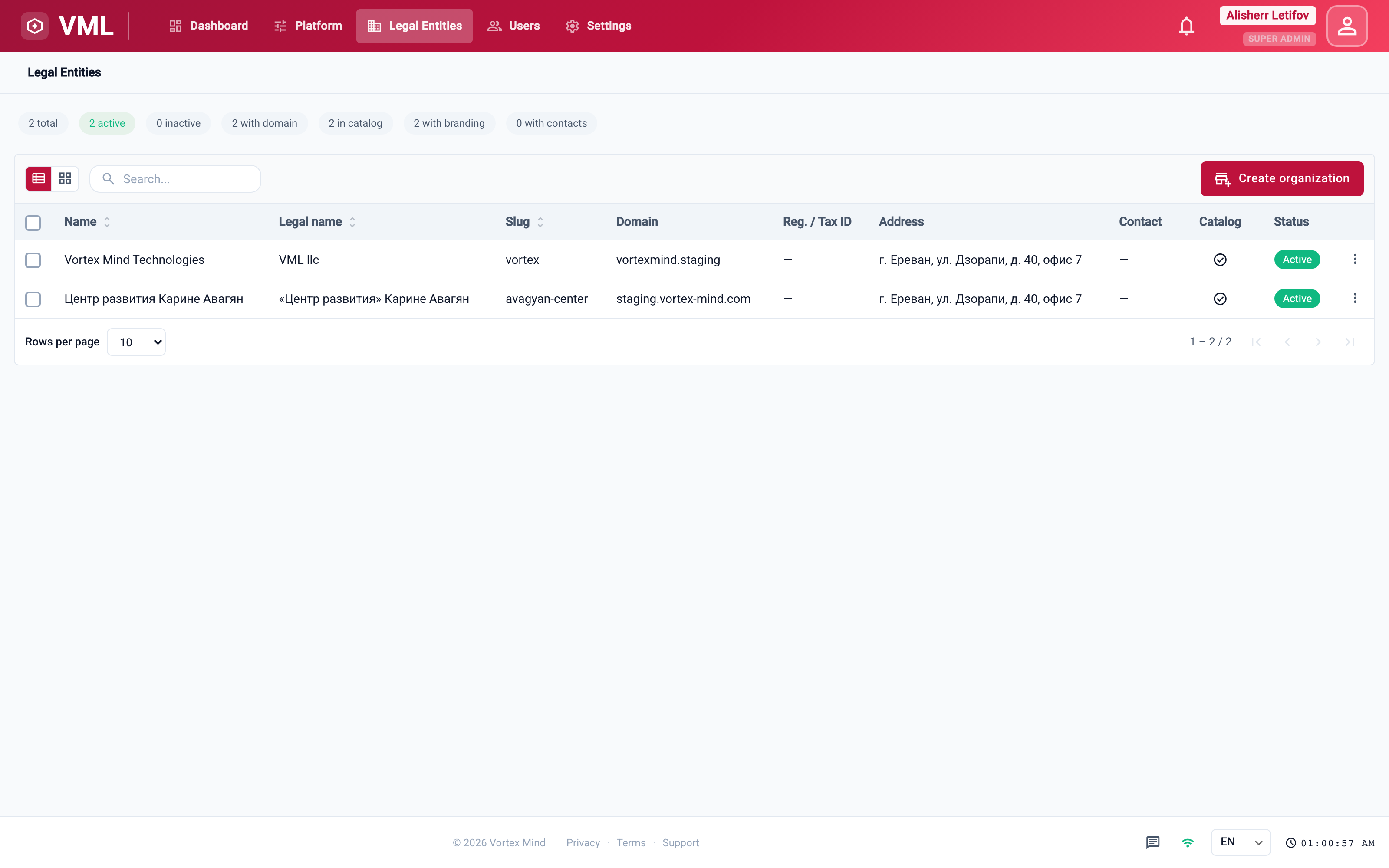The width and height of the screenshot is (1389, 868).
Task: Click Active status badge for Vortex Mind
Action: point(1297,260)
